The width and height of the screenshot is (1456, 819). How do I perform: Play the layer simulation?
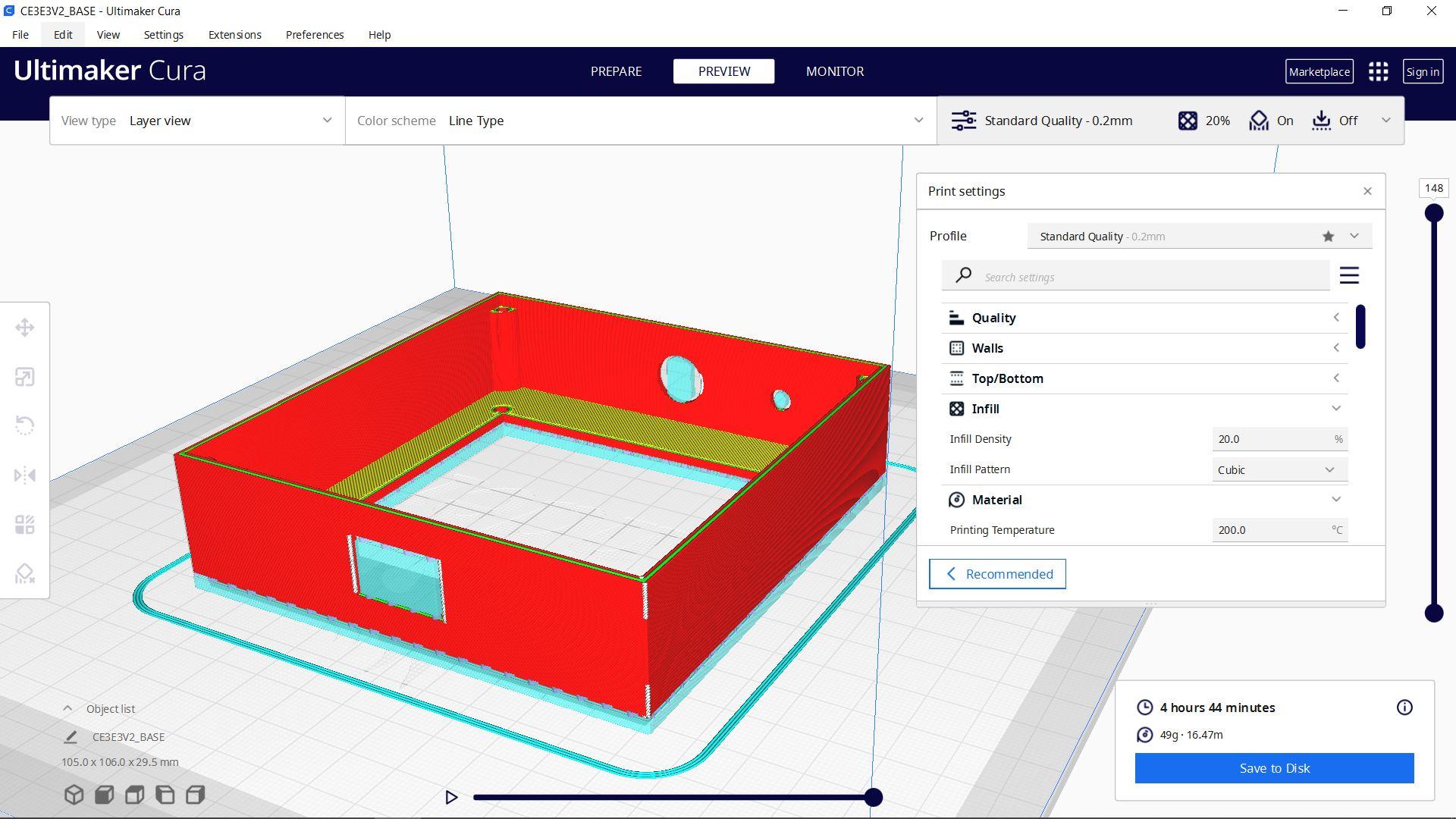451,797
